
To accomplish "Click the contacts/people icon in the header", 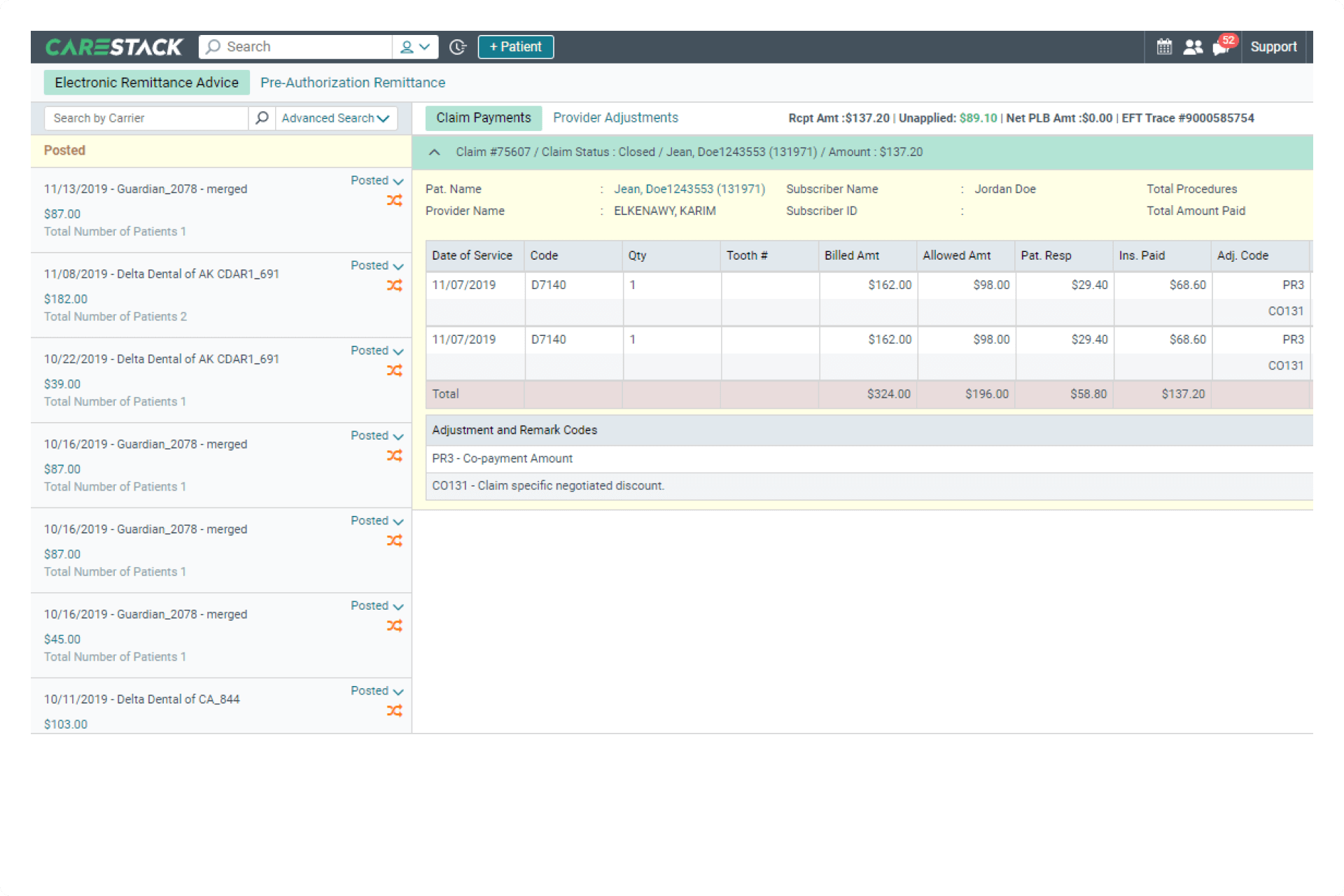I will 1193,46.
